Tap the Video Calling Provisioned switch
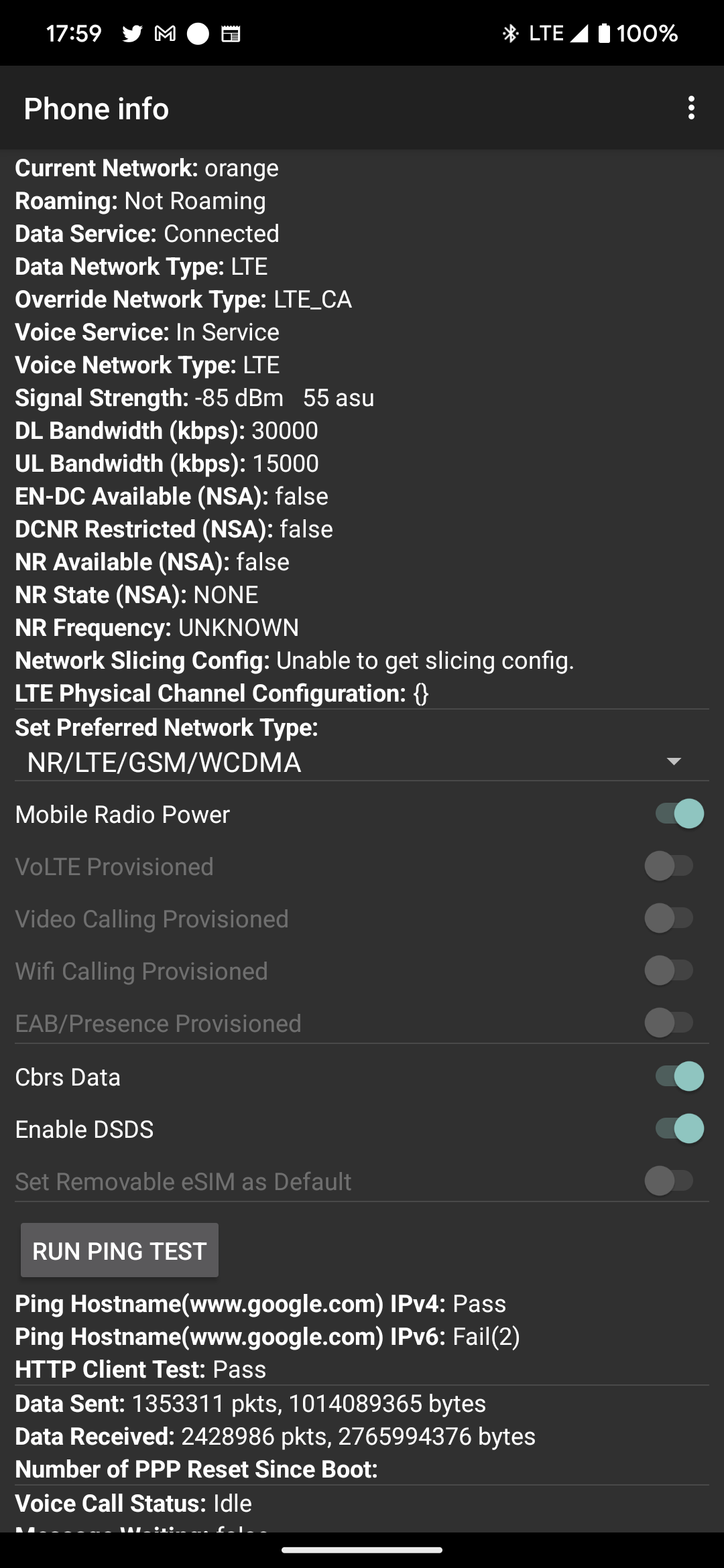Screen dimensions: 724x1568 (x=669, y=919)
